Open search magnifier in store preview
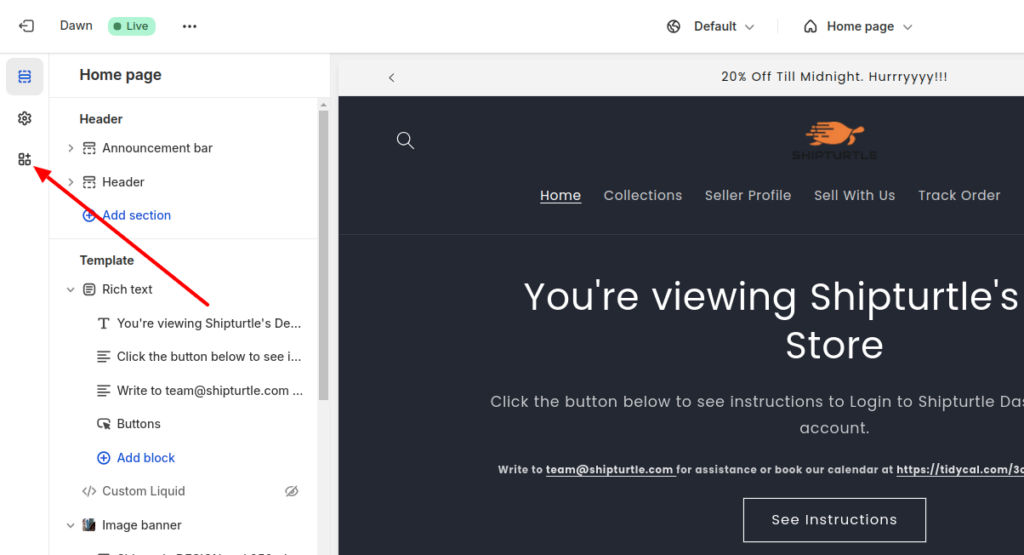This screenshot has height=555, width=1024. (405, 140)
